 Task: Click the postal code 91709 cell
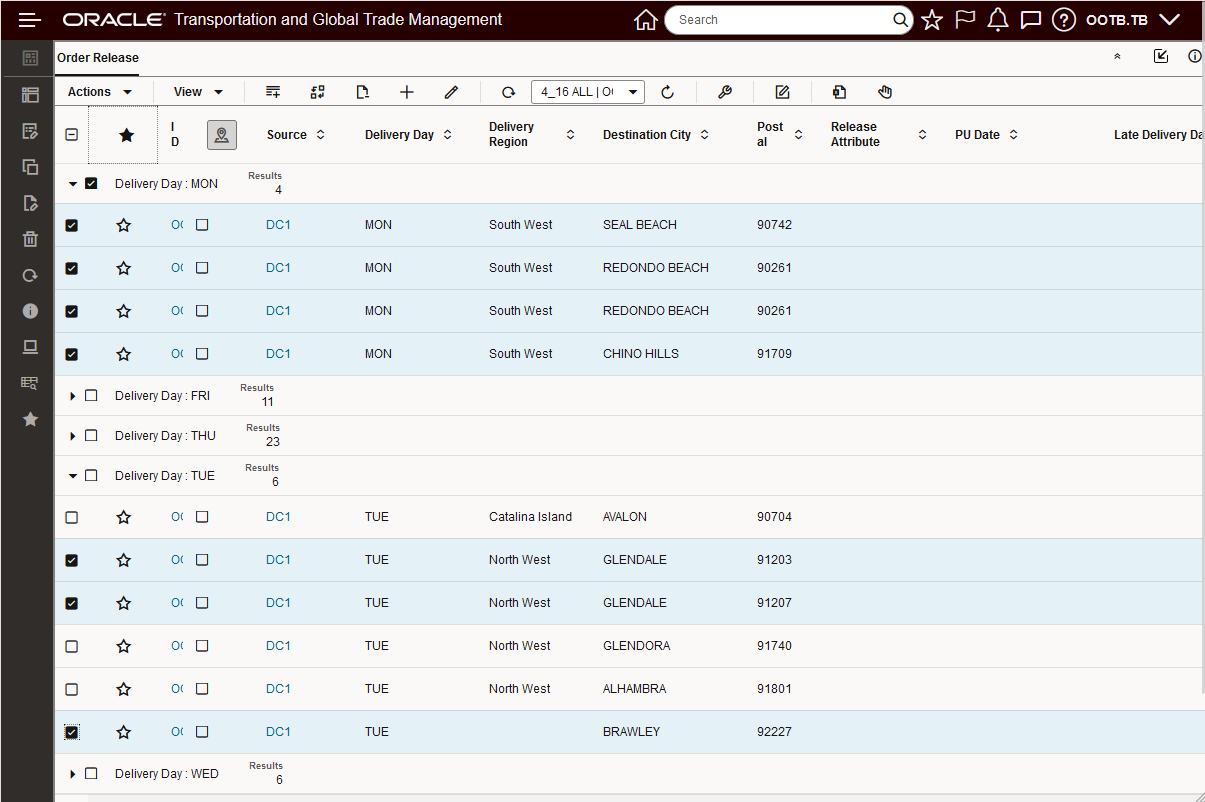tap(774, 354)
